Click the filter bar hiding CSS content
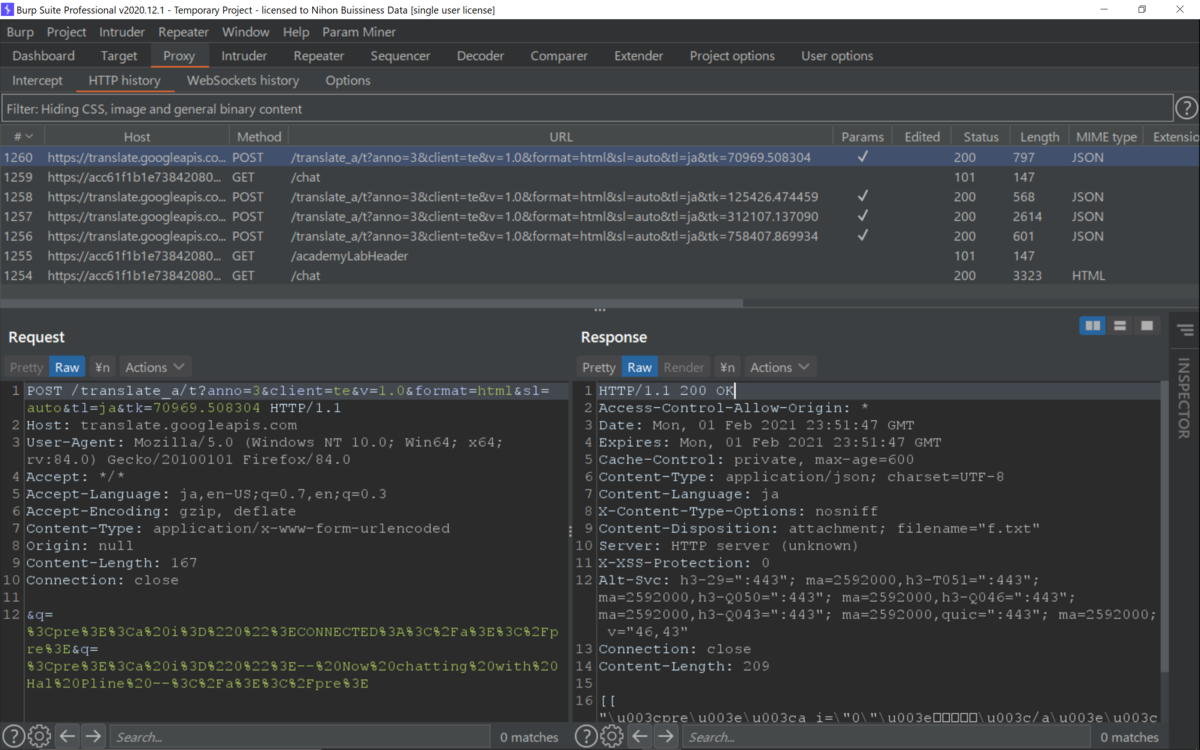Image resolution: width=1200 pixels, height=750 pixels. point(587,108)
